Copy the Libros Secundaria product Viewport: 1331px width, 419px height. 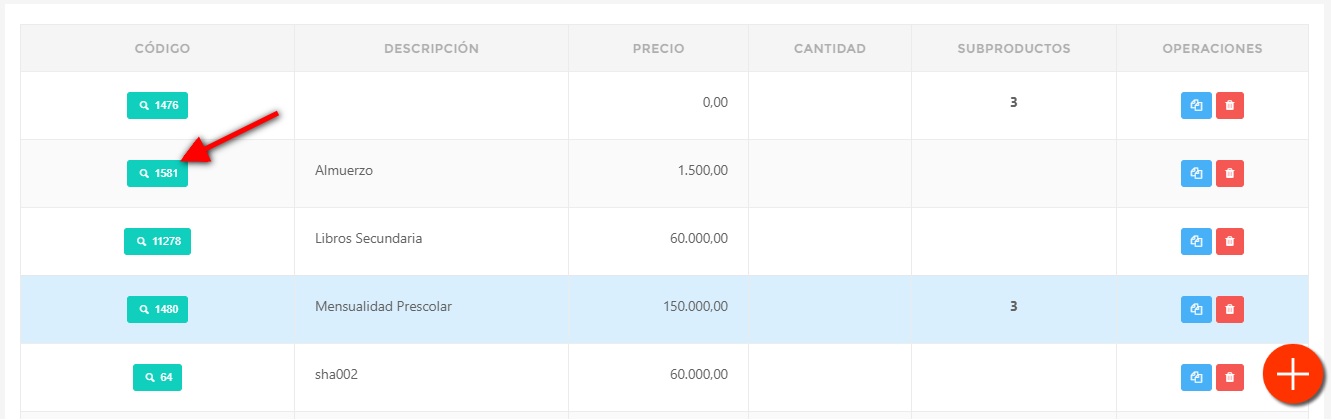(1196, 241)
